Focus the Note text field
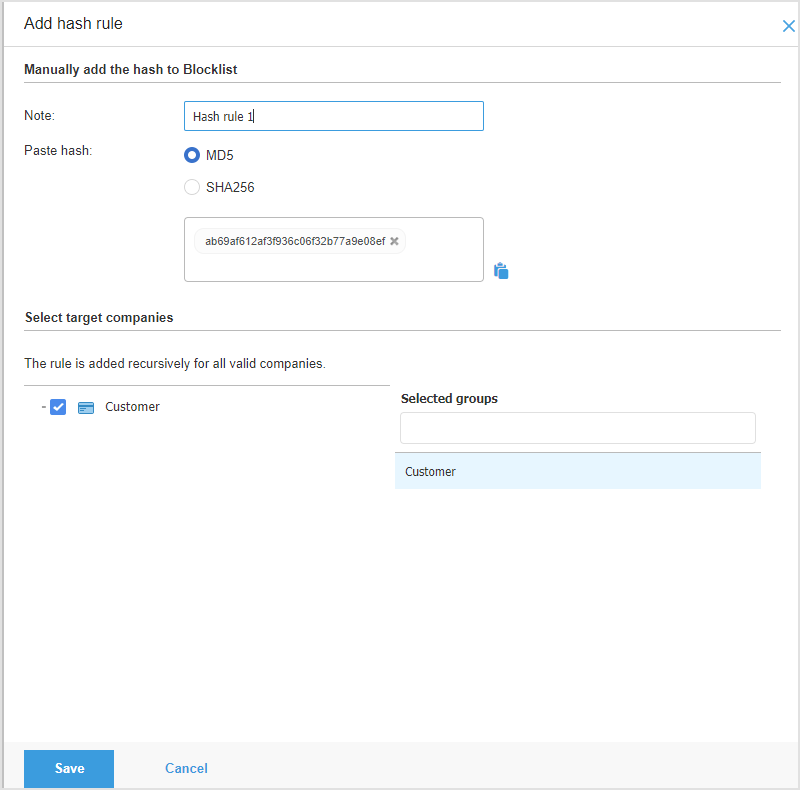This screenshot has height=790, width=800. pyautogui.click(x=333, y=116)
